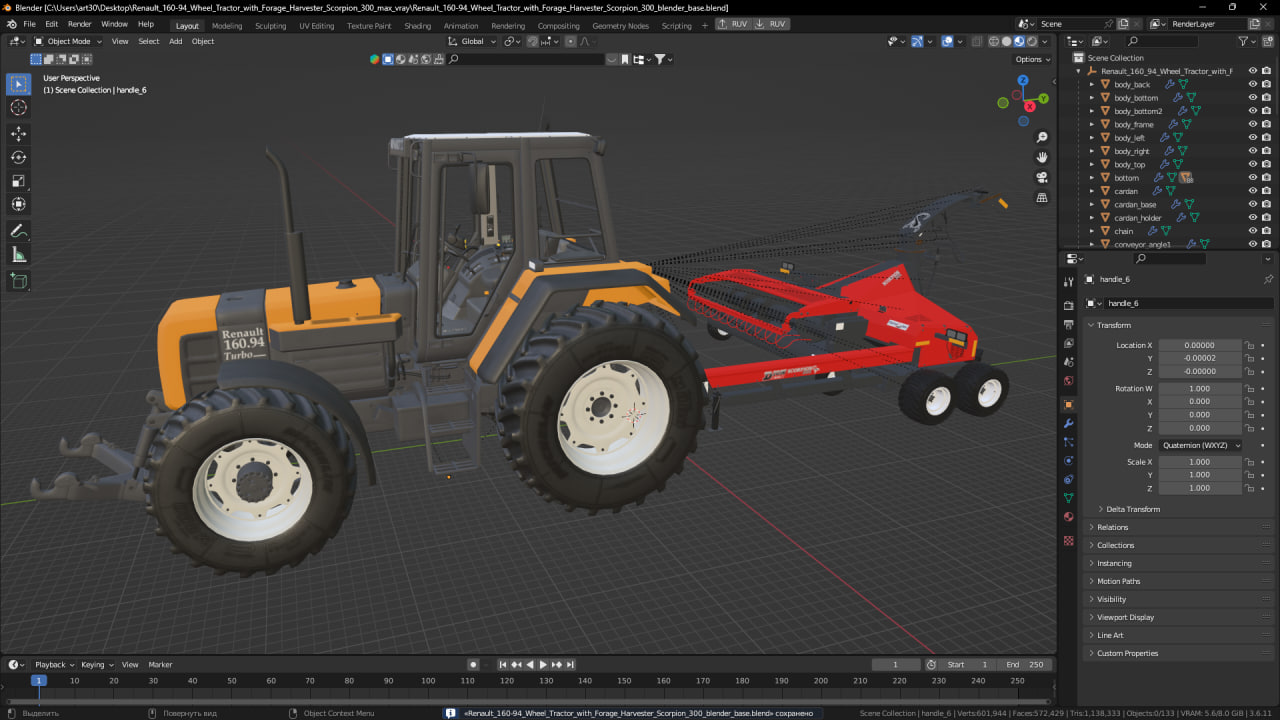Image resolution: width=1280 pixels, height=720 pixels.
Task: Toggle the camera view icon
Action: [x=1042, y=177]
